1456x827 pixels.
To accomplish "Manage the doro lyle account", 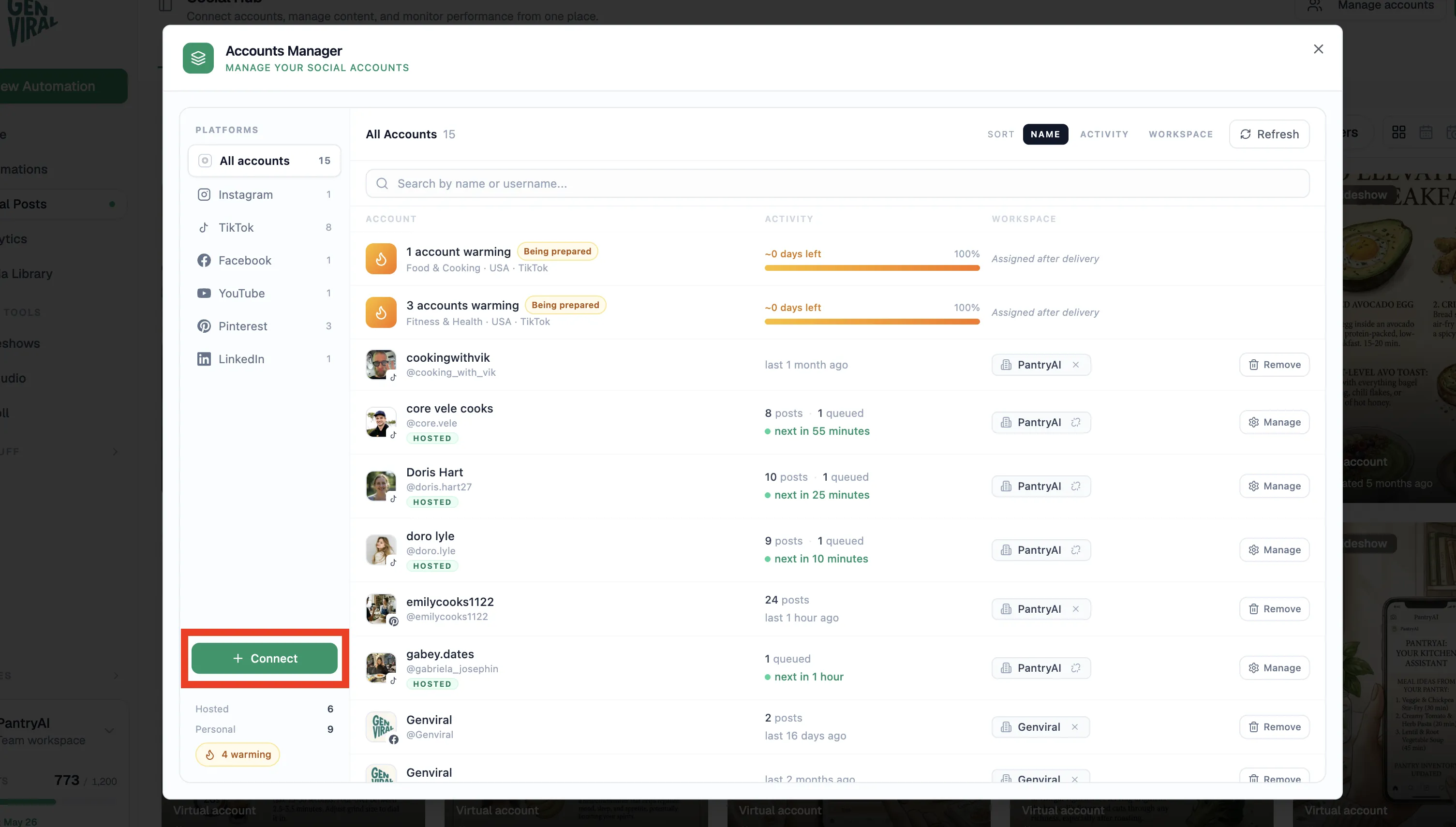I will pos(1274,550).
